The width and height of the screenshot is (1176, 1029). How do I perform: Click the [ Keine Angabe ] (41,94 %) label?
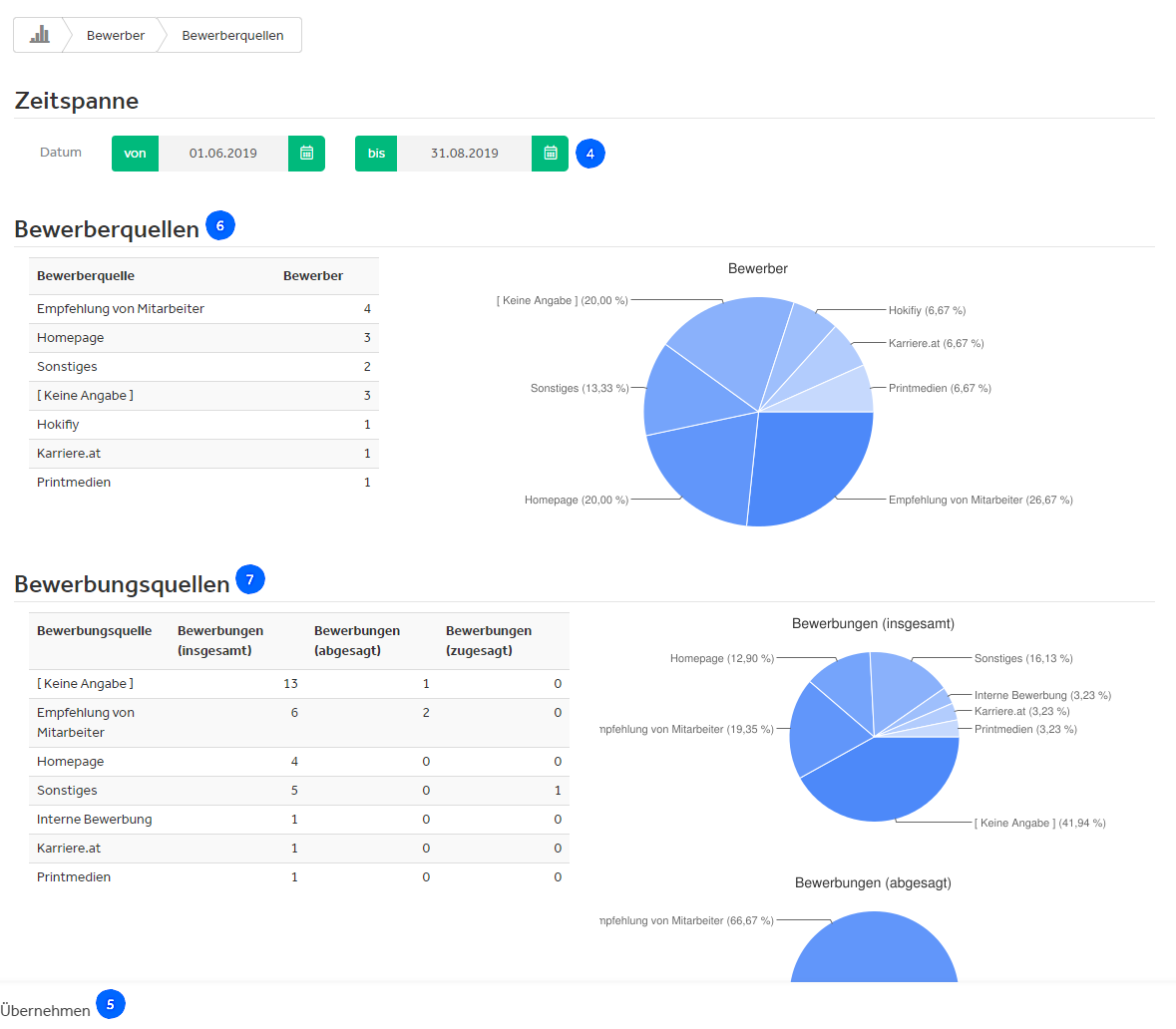point(1039,824)
